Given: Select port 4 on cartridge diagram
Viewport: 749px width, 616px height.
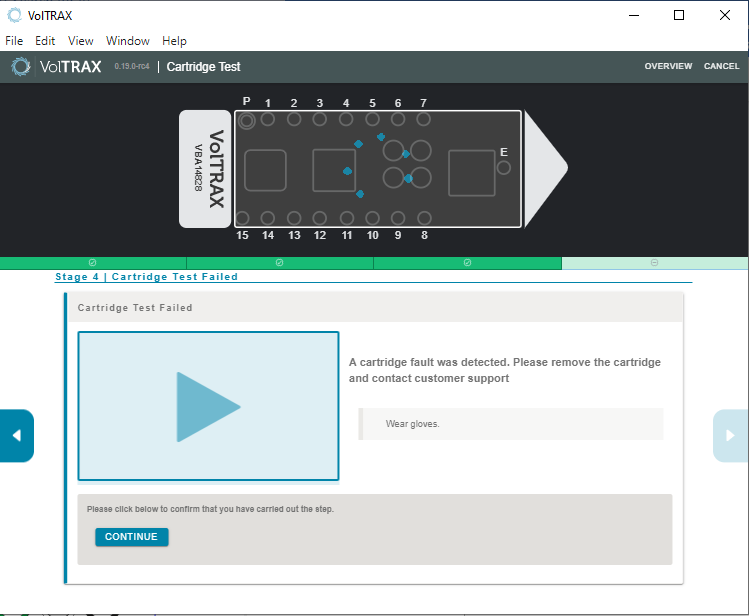Looking at the screenshot, I should (346, 119).
